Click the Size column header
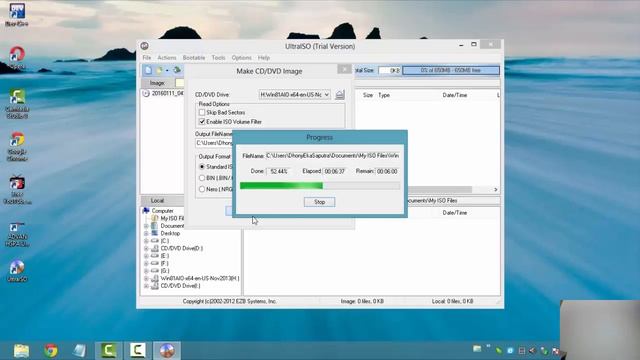Viewport: 640px width, 360px height. [368, 95]
